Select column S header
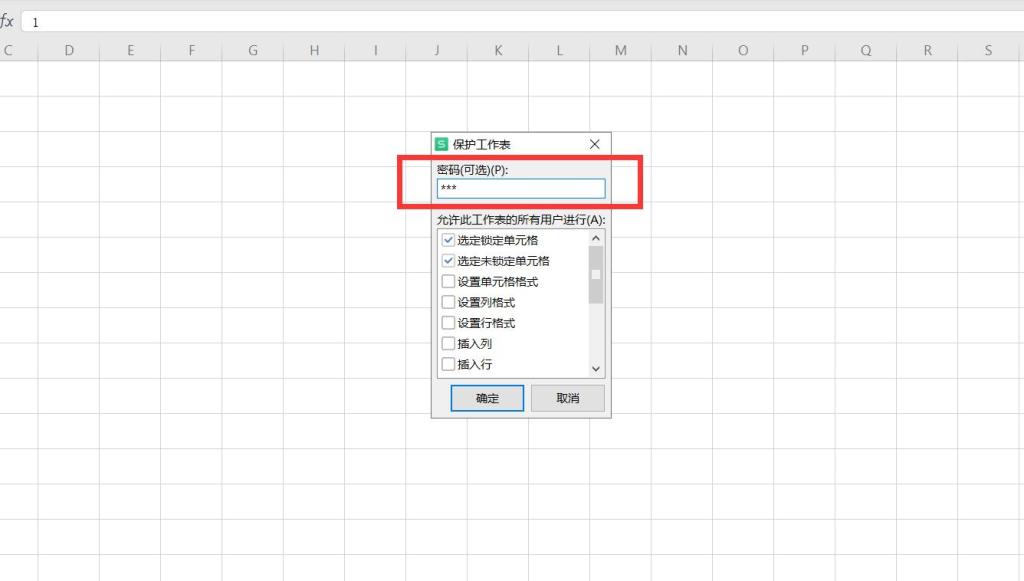The width and height of the screenshot is (1024, 581). tap(989, 50)
